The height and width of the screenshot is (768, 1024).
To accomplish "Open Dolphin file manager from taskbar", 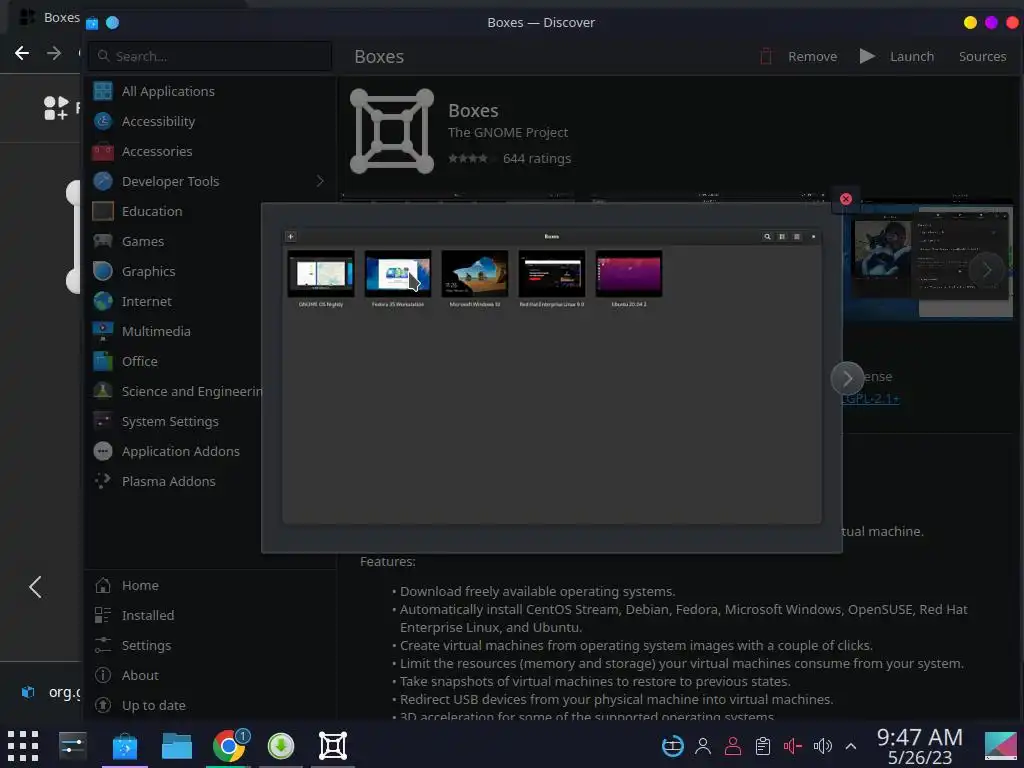I will click(x=176, y=746).
